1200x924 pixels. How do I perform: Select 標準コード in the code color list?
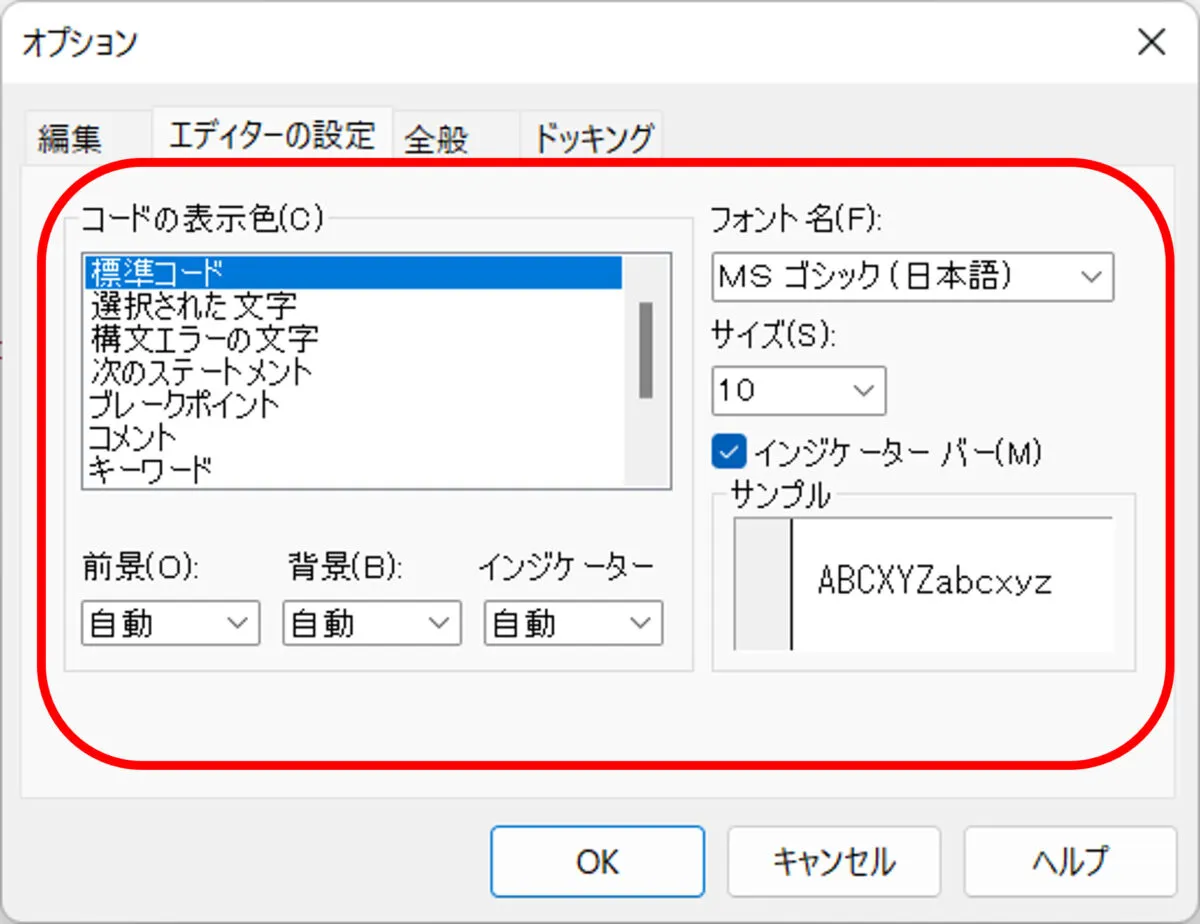pos(155,271)
